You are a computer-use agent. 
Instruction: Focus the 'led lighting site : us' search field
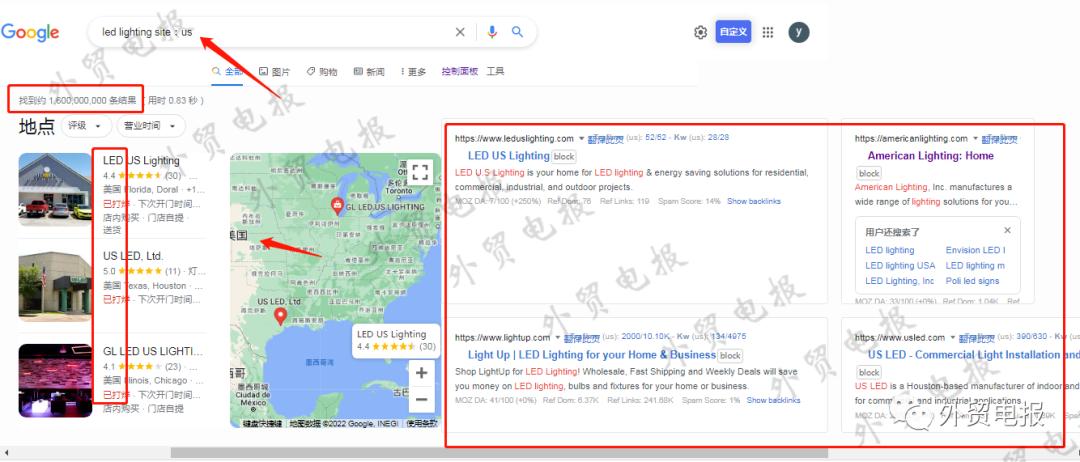(276, 32)
